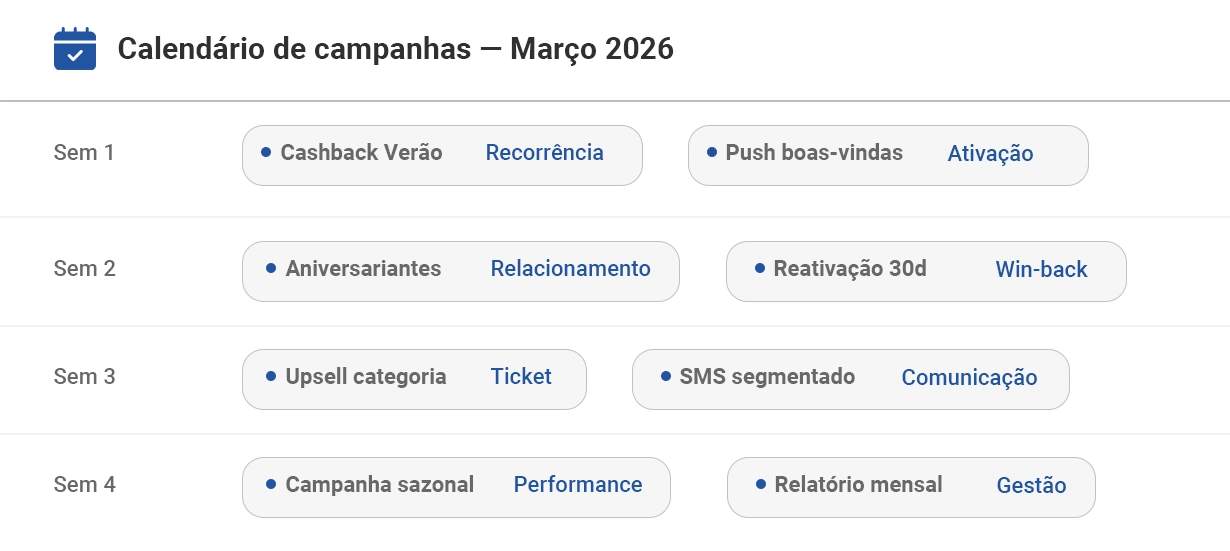
Task: Click the calendar icon in the header
Action: (75, 49)
